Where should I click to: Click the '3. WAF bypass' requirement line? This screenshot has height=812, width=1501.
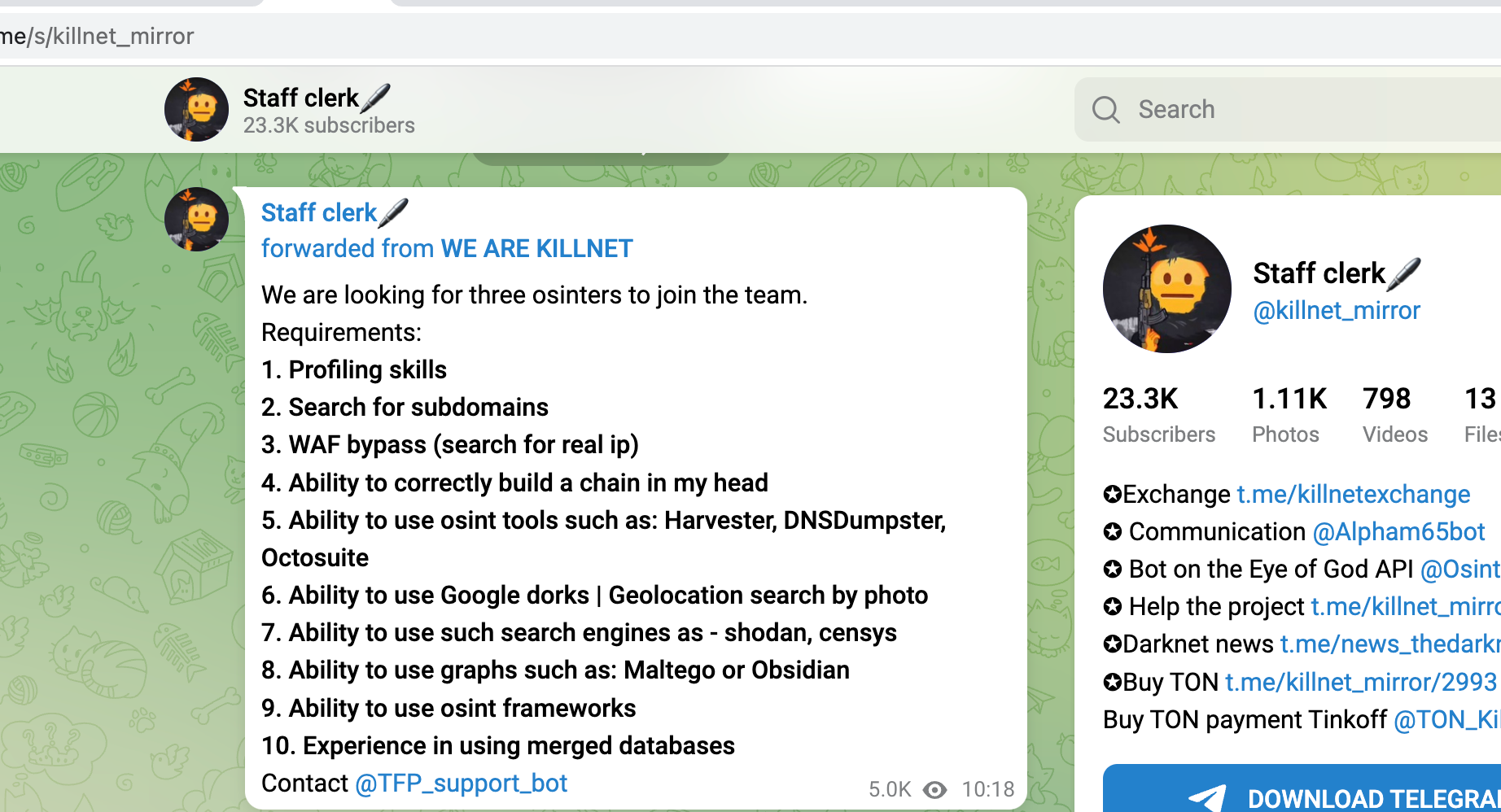450,444
